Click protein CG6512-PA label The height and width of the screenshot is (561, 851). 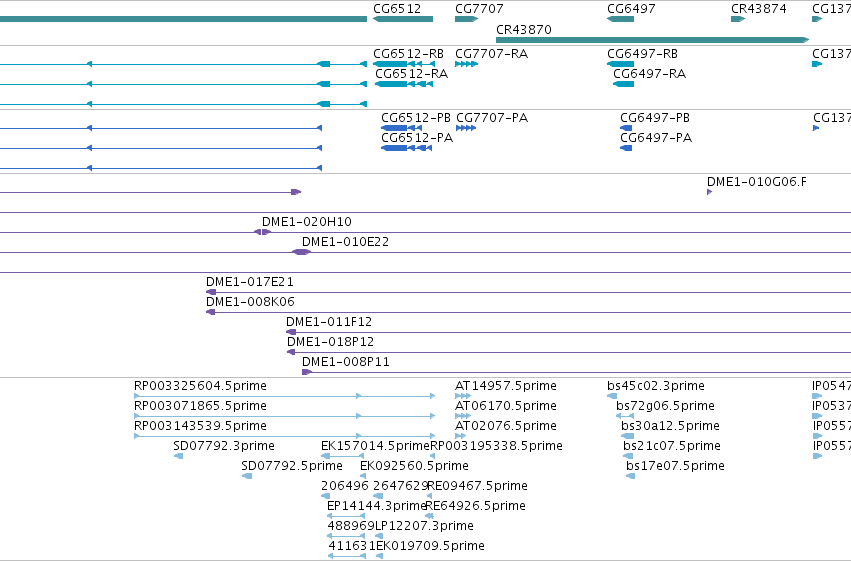417,138
